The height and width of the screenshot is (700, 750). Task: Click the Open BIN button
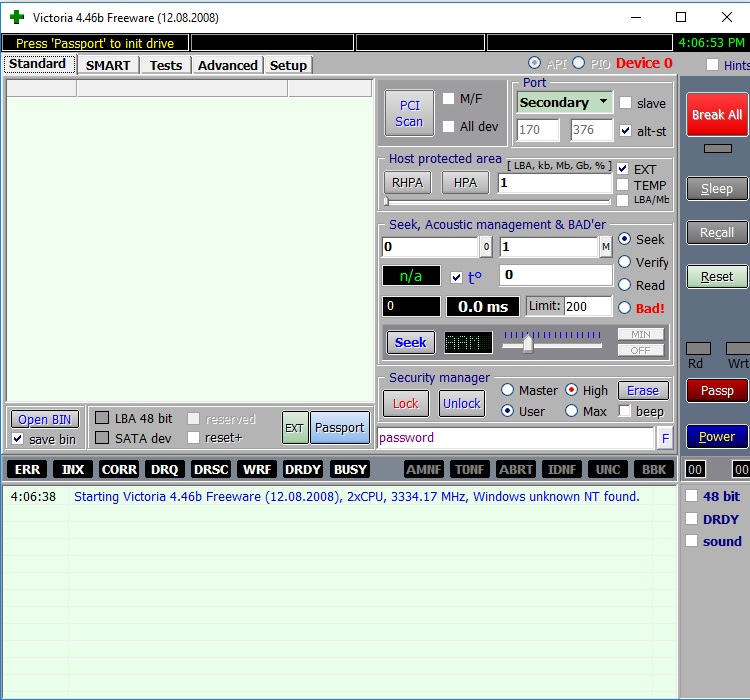[x=45, y=420]
